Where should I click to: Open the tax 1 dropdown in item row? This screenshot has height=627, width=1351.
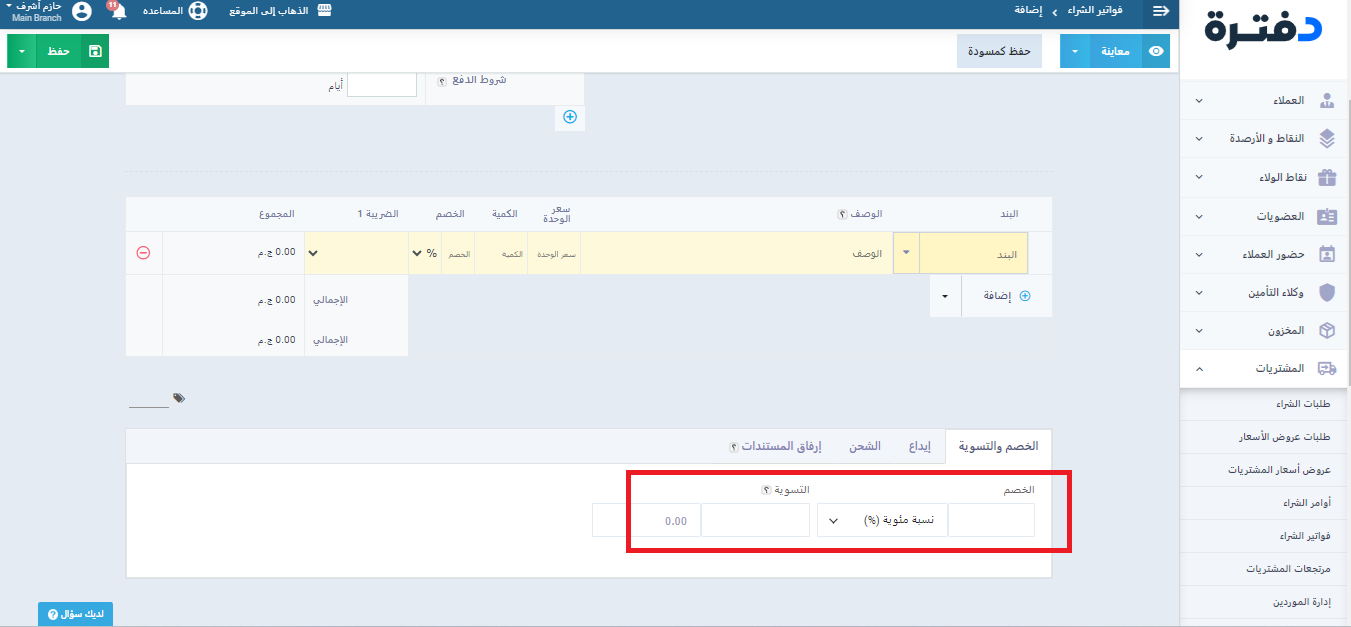coord(357,253)
